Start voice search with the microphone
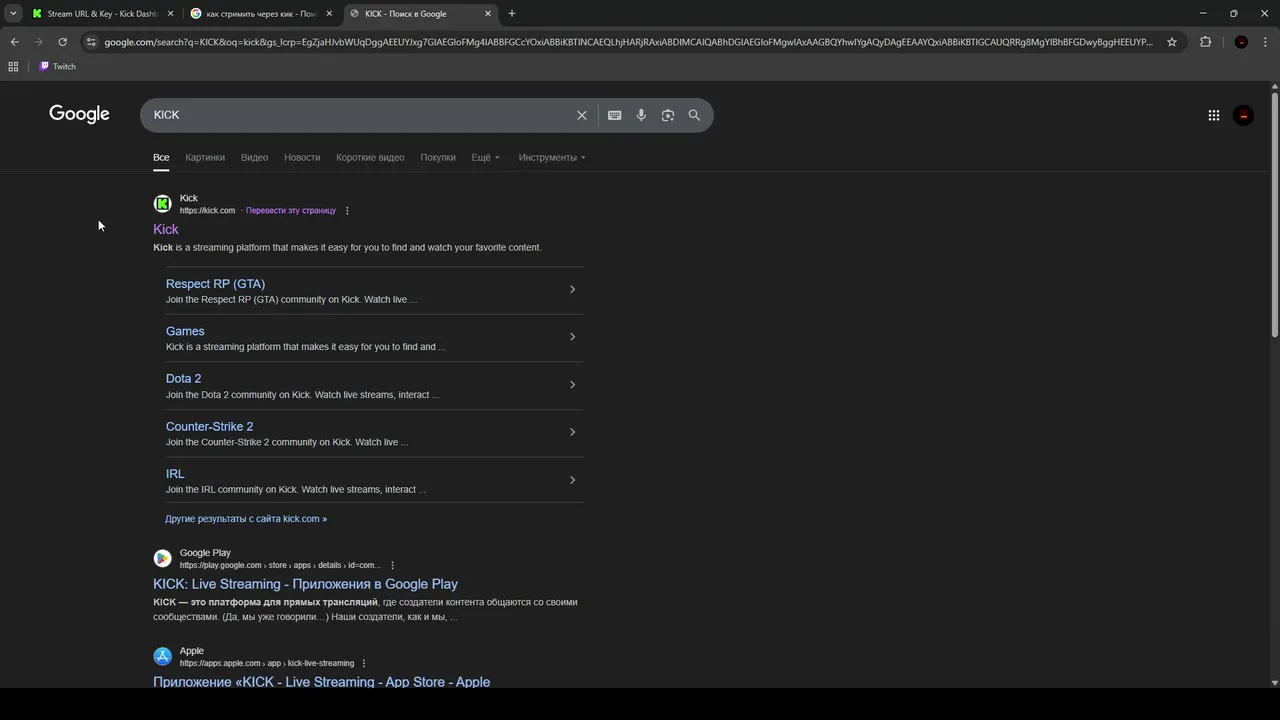The height and width of the screenshot is (720, 1280). (641, 115)
